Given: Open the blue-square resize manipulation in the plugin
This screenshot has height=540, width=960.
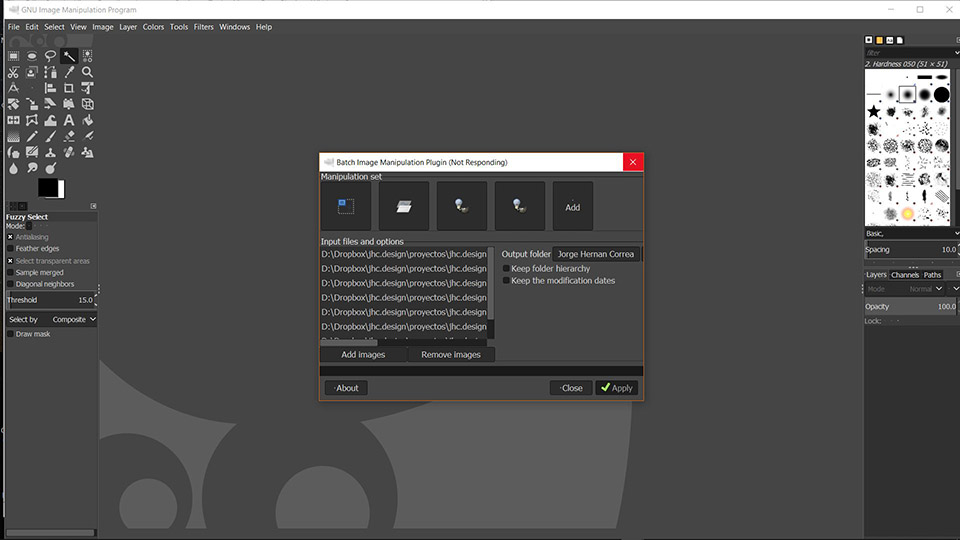Looking at the screenshot, I should click(x=346, y=206).
